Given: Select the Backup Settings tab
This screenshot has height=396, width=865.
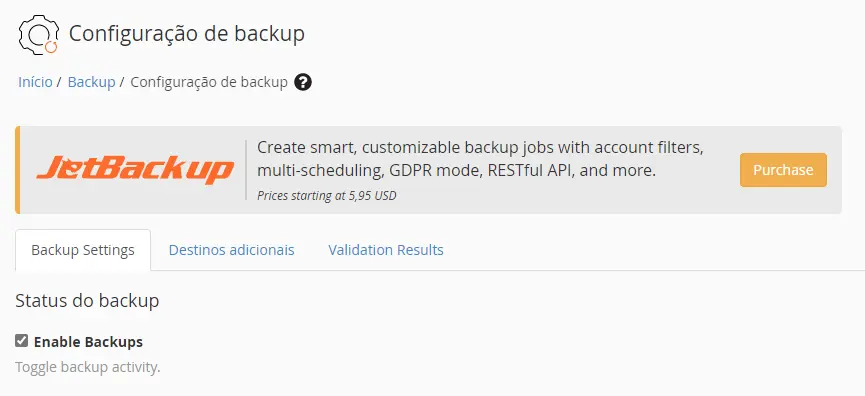Looking at the screenshot, I should [83, 250].
